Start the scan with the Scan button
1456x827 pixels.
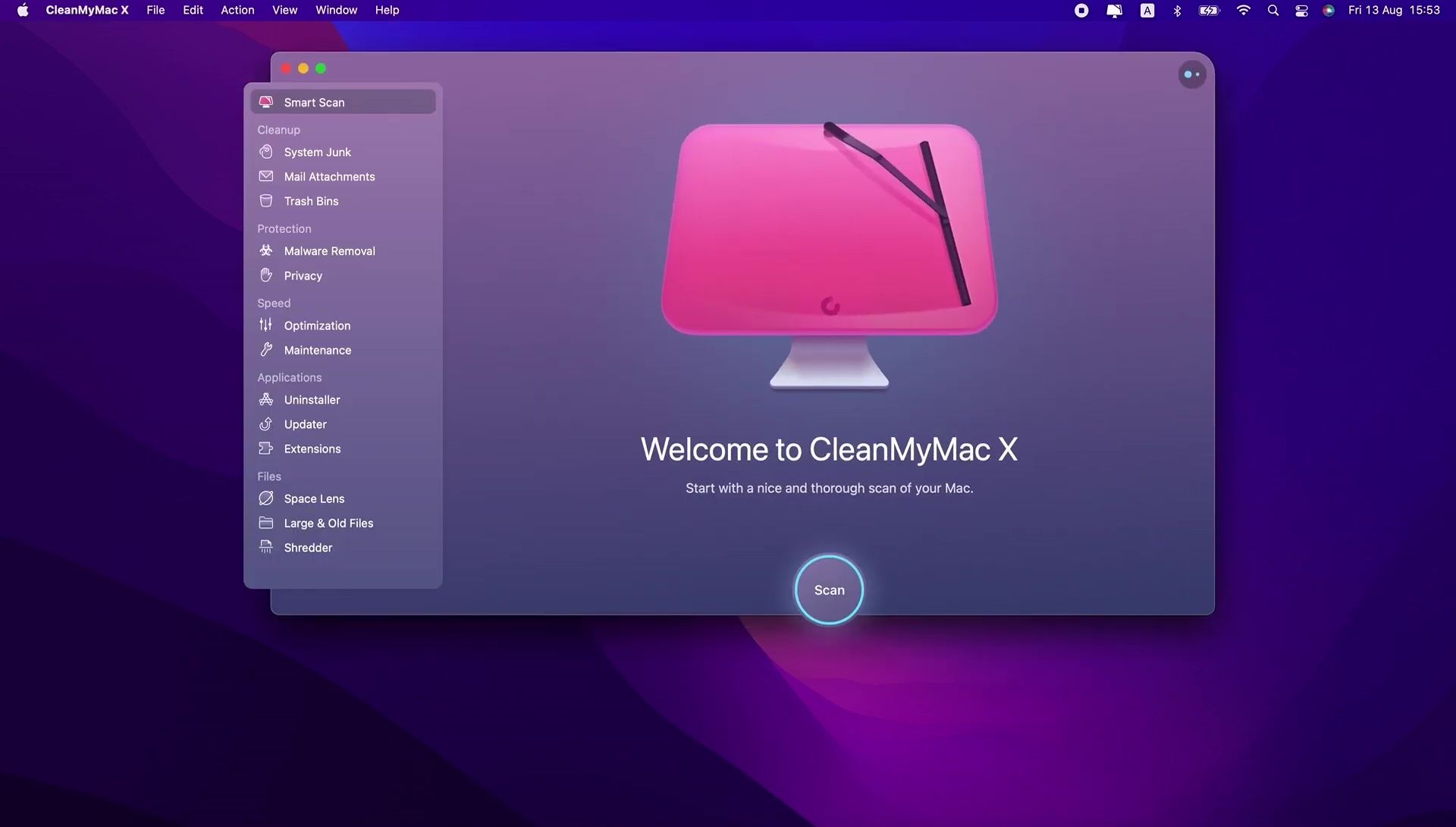click(x=829, y=590)
